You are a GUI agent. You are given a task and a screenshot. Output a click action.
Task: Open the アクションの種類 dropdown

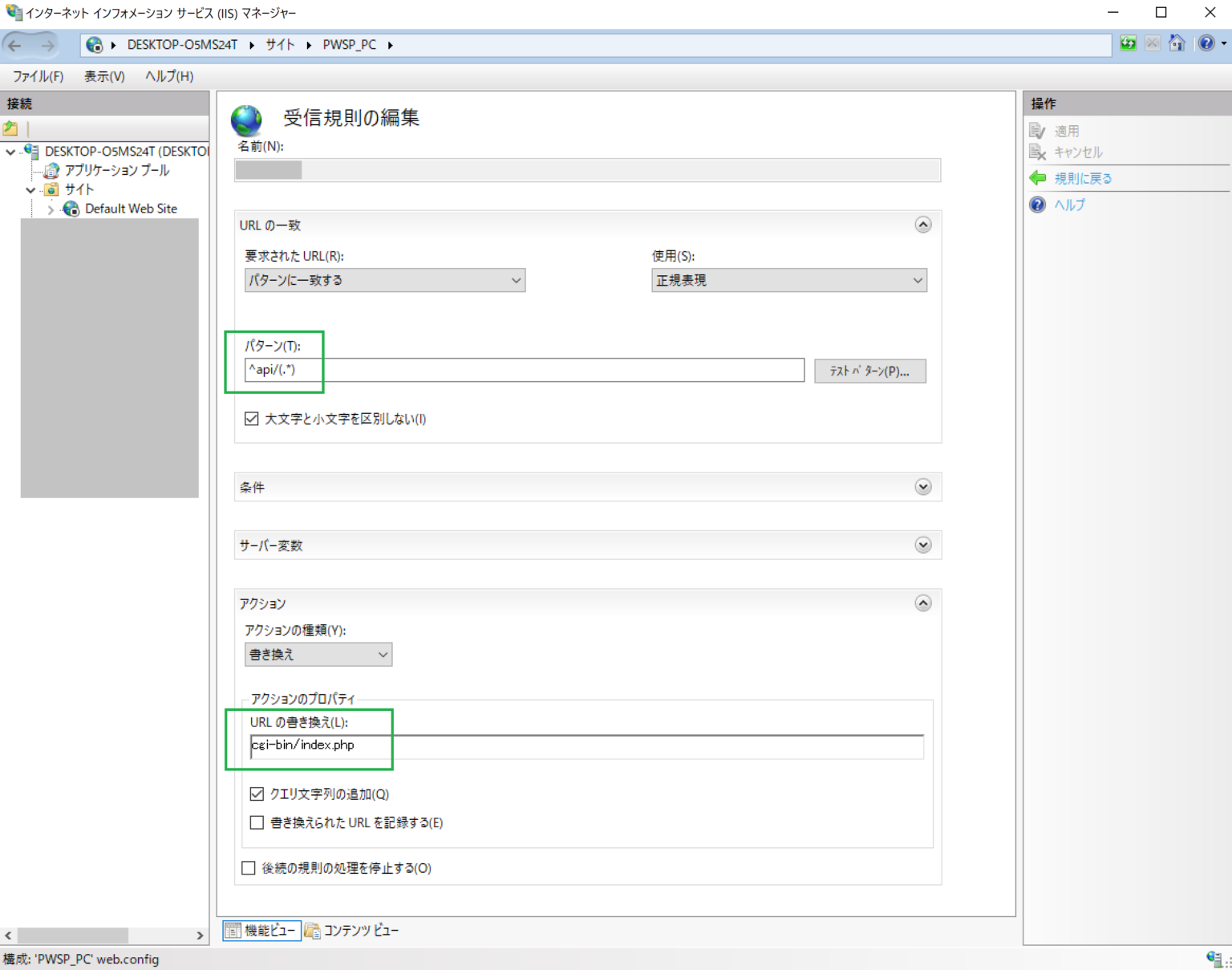point(318,655)
